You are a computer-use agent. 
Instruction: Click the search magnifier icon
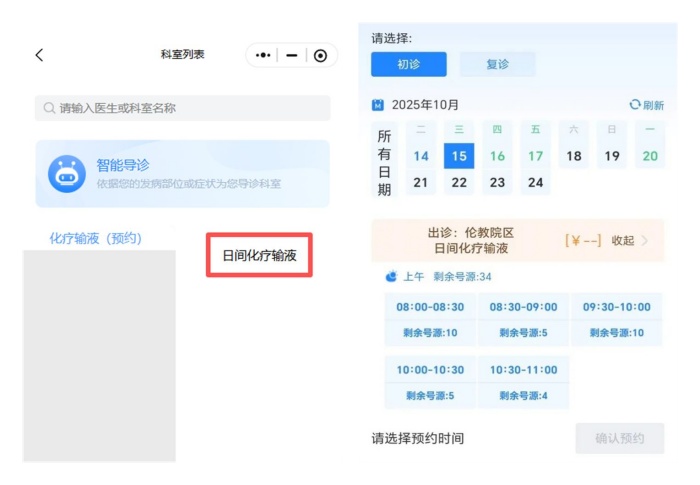49,108
